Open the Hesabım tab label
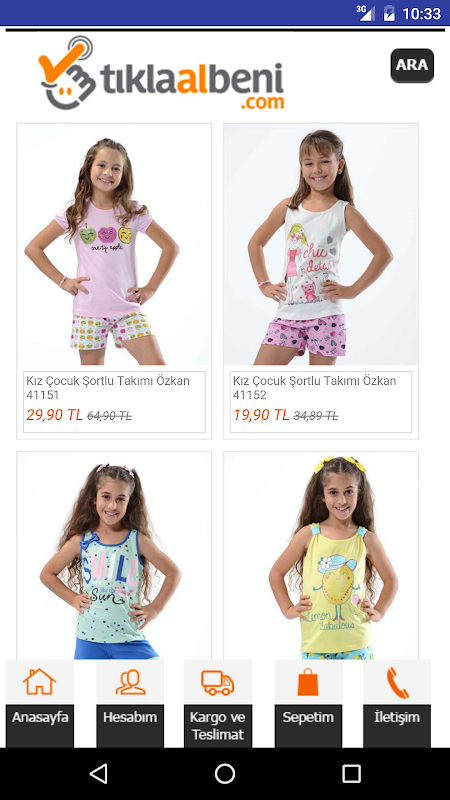Image resolution: width=450 pixels, height=800 pixels. [130, 717]
